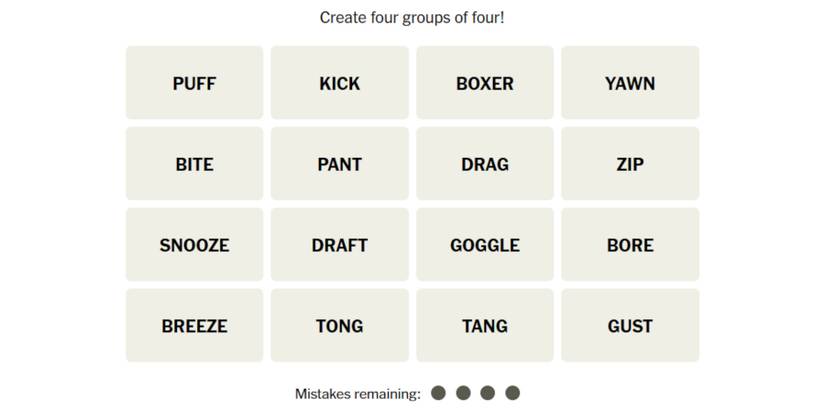This screenshot has height=413, width=825.
Task: Pick the GUST word tile
Action: [630, 326]
